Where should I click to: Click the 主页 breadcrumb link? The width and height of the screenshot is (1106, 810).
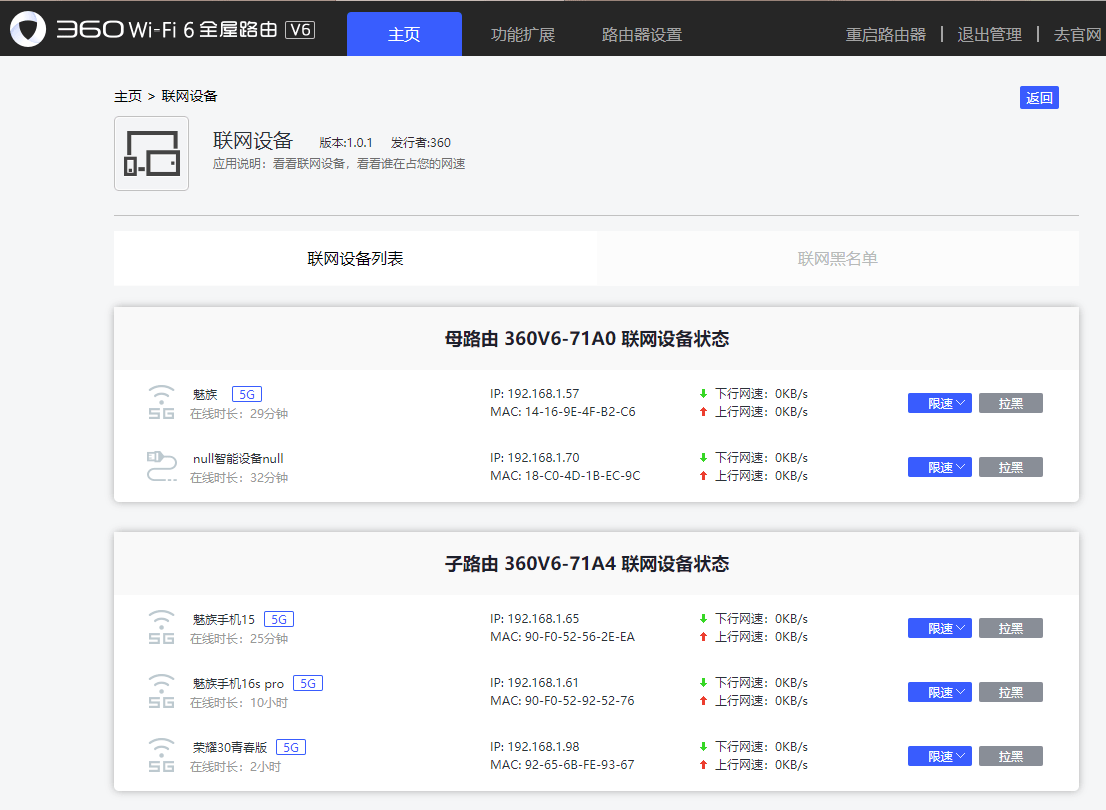point(128,96)
